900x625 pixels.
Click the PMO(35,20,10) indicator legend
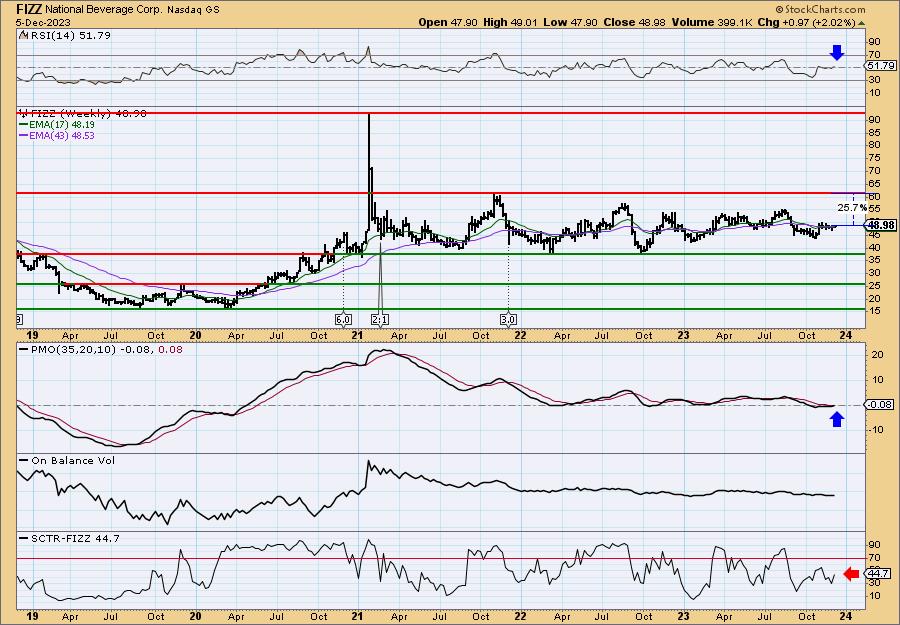coord(100,349)
